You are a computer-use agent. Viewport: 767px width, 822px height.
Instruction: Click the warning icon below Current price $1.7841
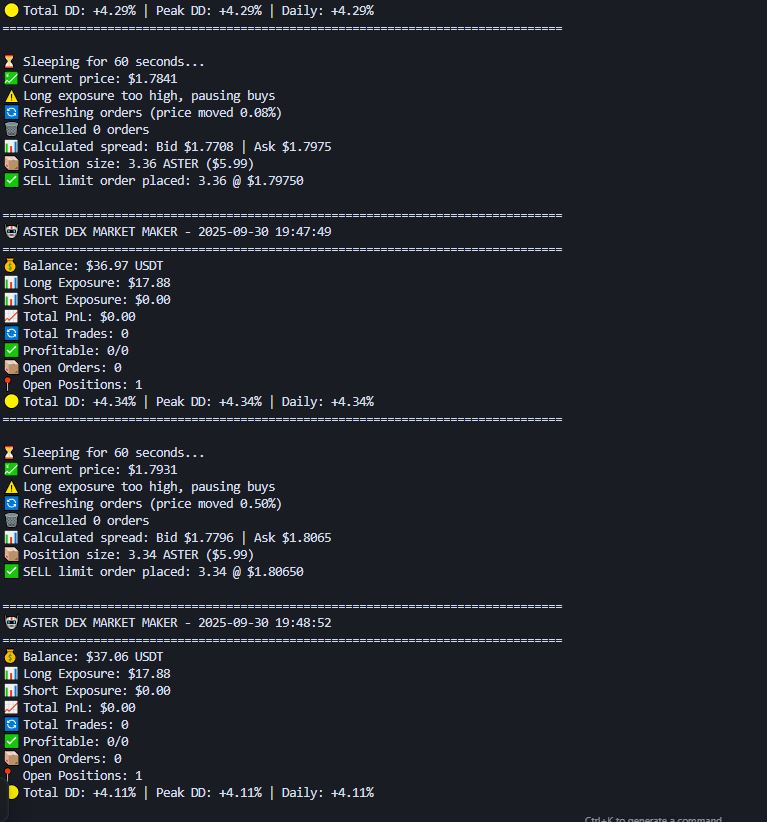(11, 96)
